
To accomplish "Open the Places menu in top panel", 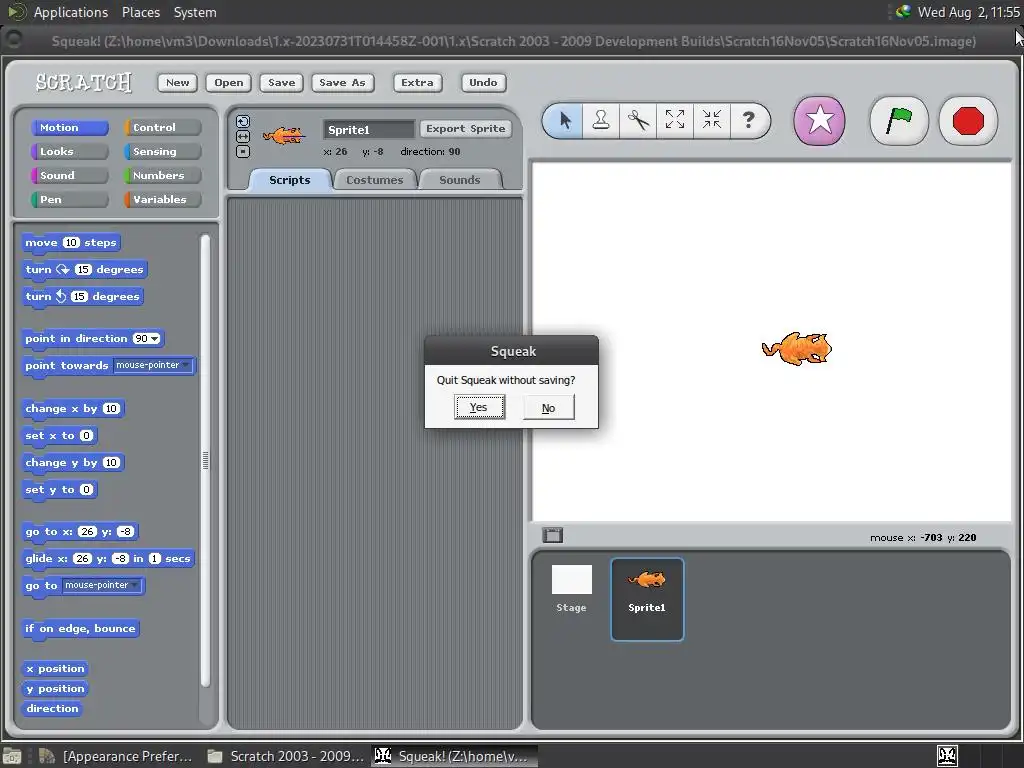I will point(140,12).
